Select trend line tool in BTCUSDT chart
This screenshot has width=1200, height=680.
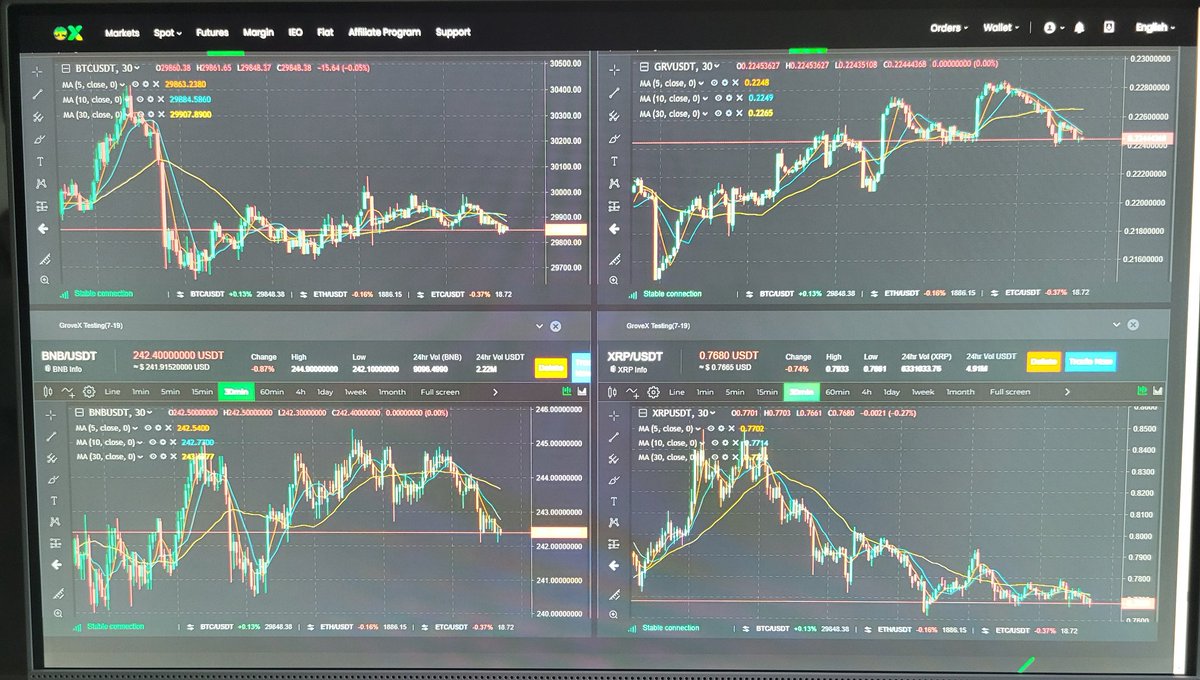pyautogui.click(x=38, y=93)
